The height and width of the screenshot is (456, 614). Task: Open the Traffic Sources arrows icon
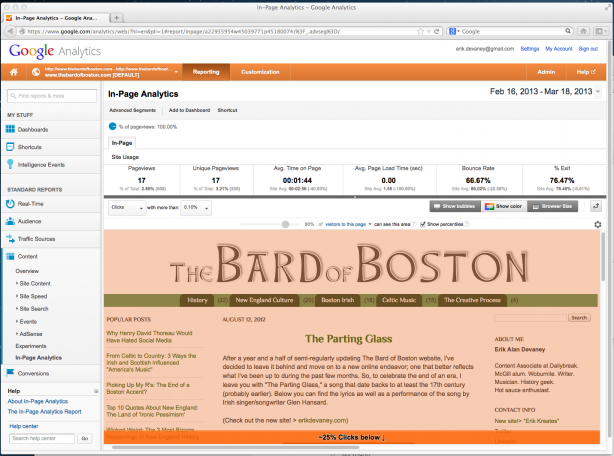point(10,238)
